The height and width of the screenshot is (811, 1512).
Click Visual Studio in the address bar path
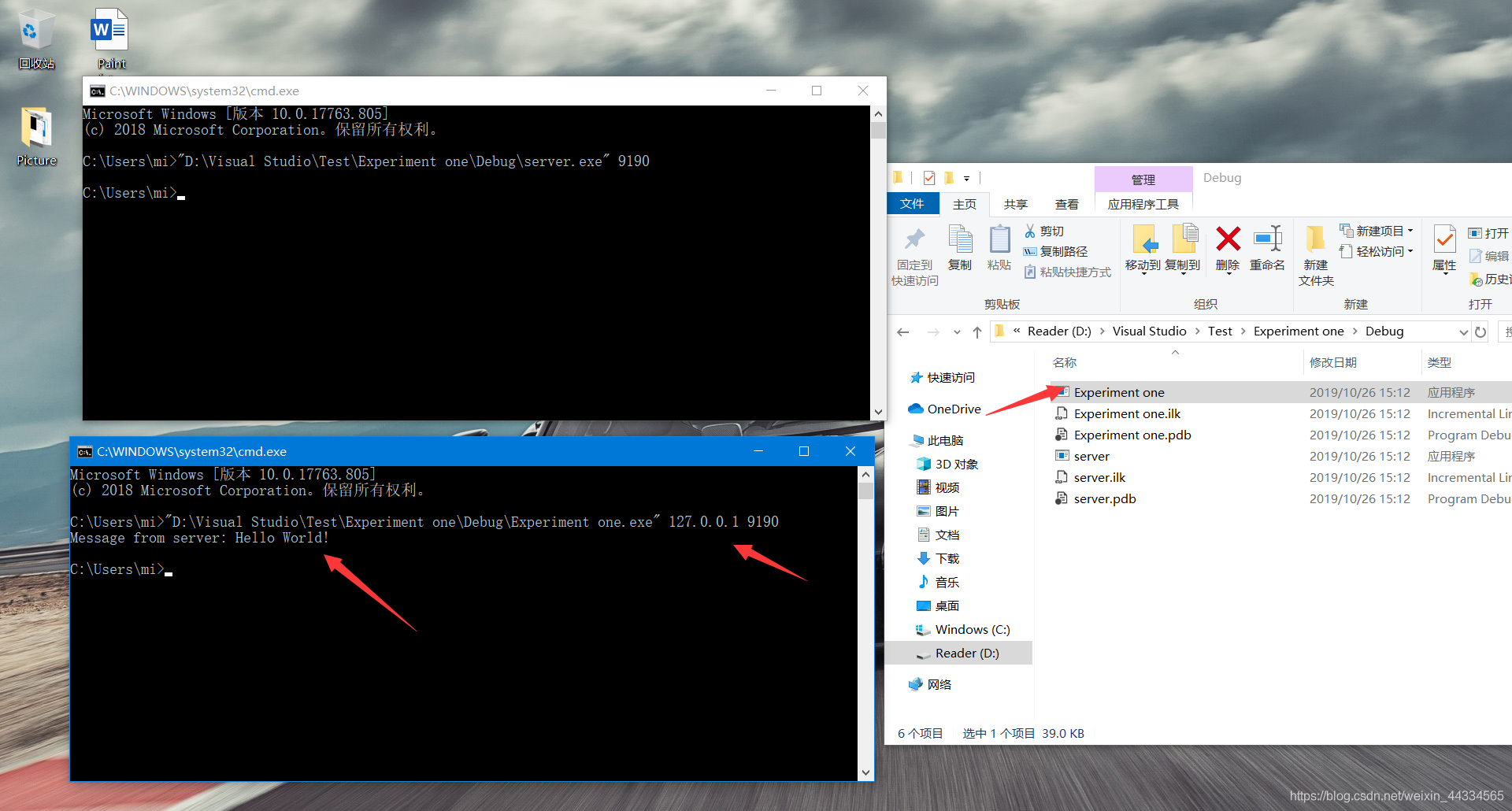pos(1149,331)
